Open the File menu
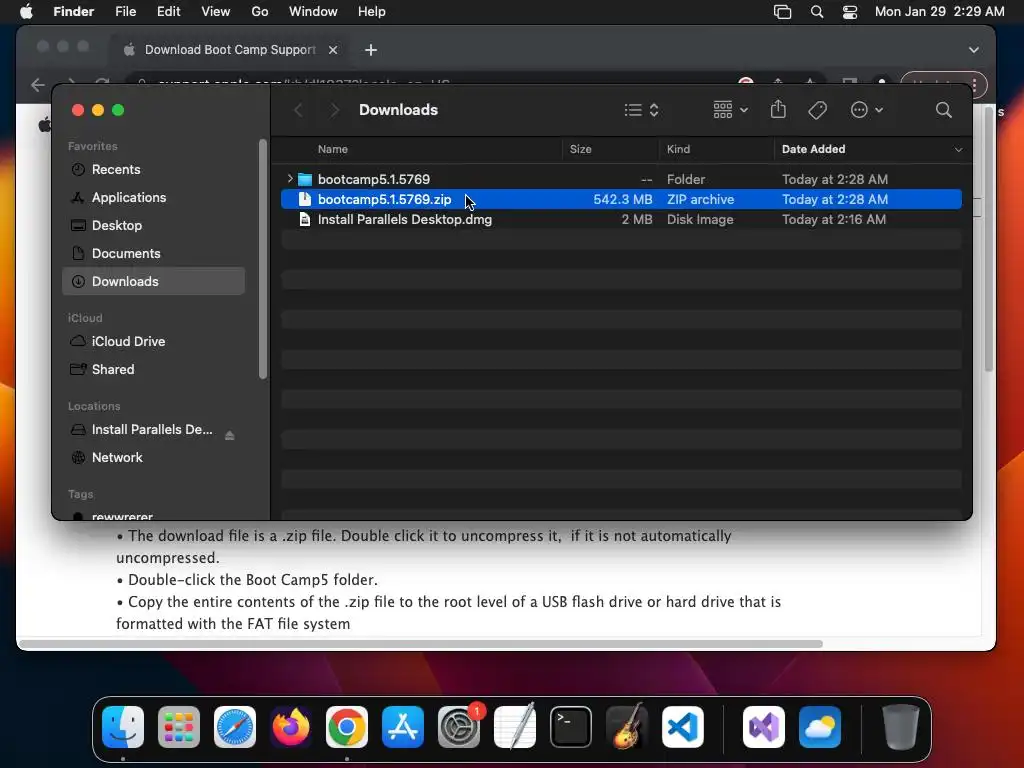1024x768 pixels. click(125, 12)
